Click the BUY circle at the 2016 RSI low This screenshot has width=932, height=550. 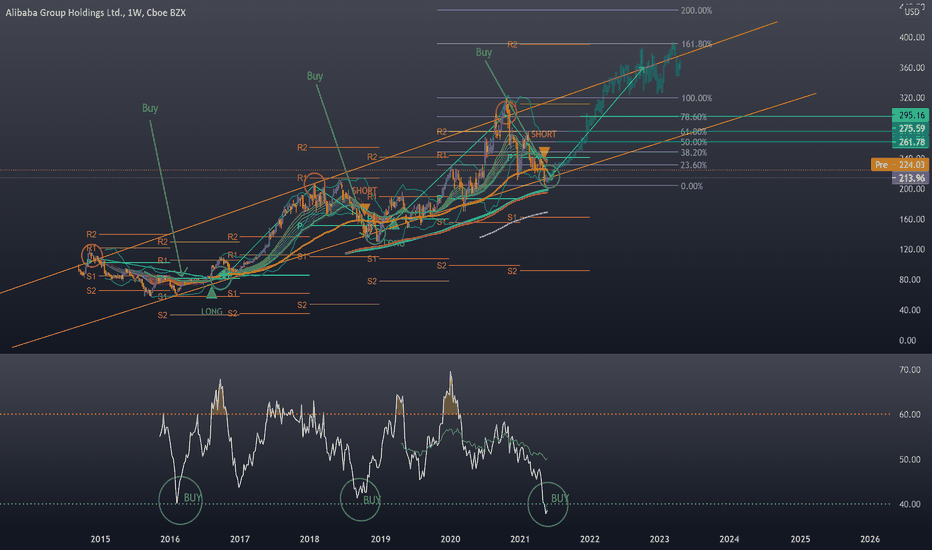point(181,501)
